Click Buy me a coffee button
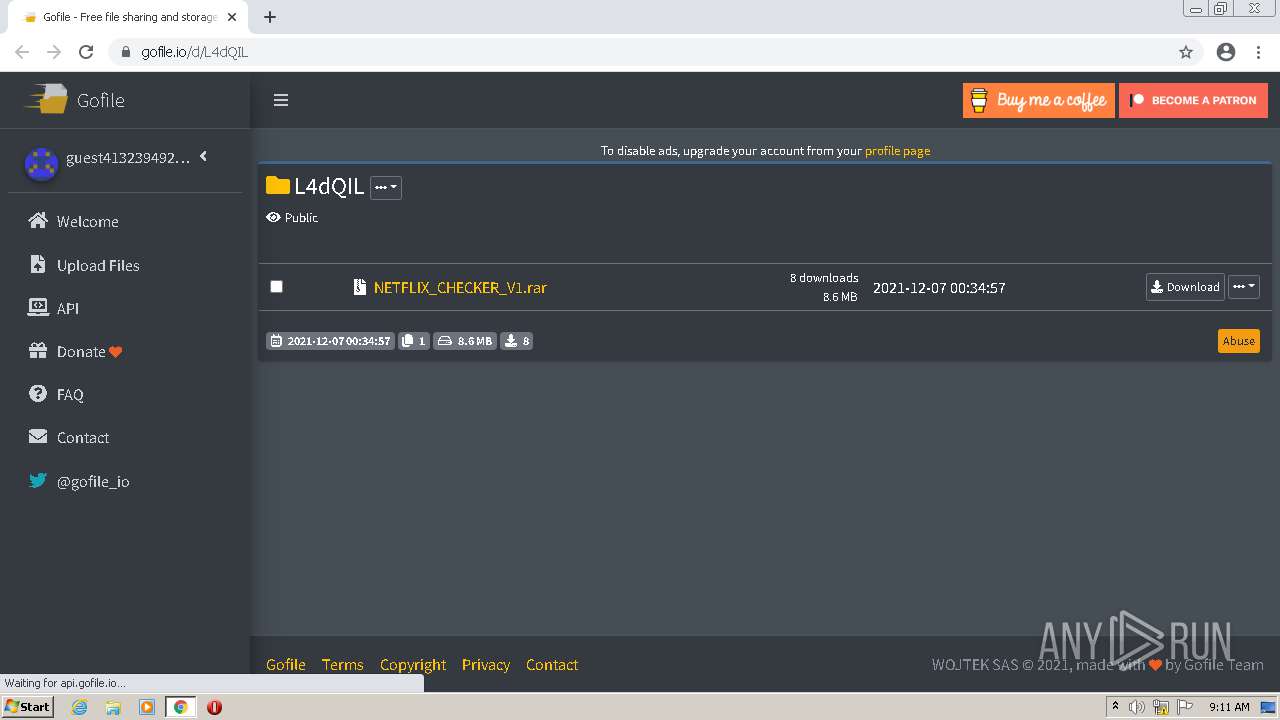The height and width of the screenshot is (720, 1280). [1039, 100]
